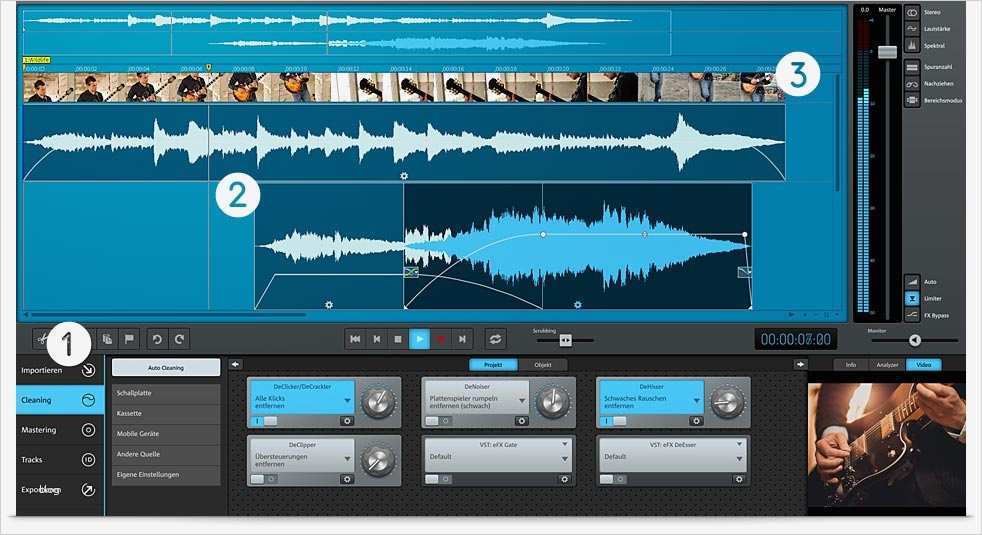Stop playback
982x535 pixels.
(398, 340)
